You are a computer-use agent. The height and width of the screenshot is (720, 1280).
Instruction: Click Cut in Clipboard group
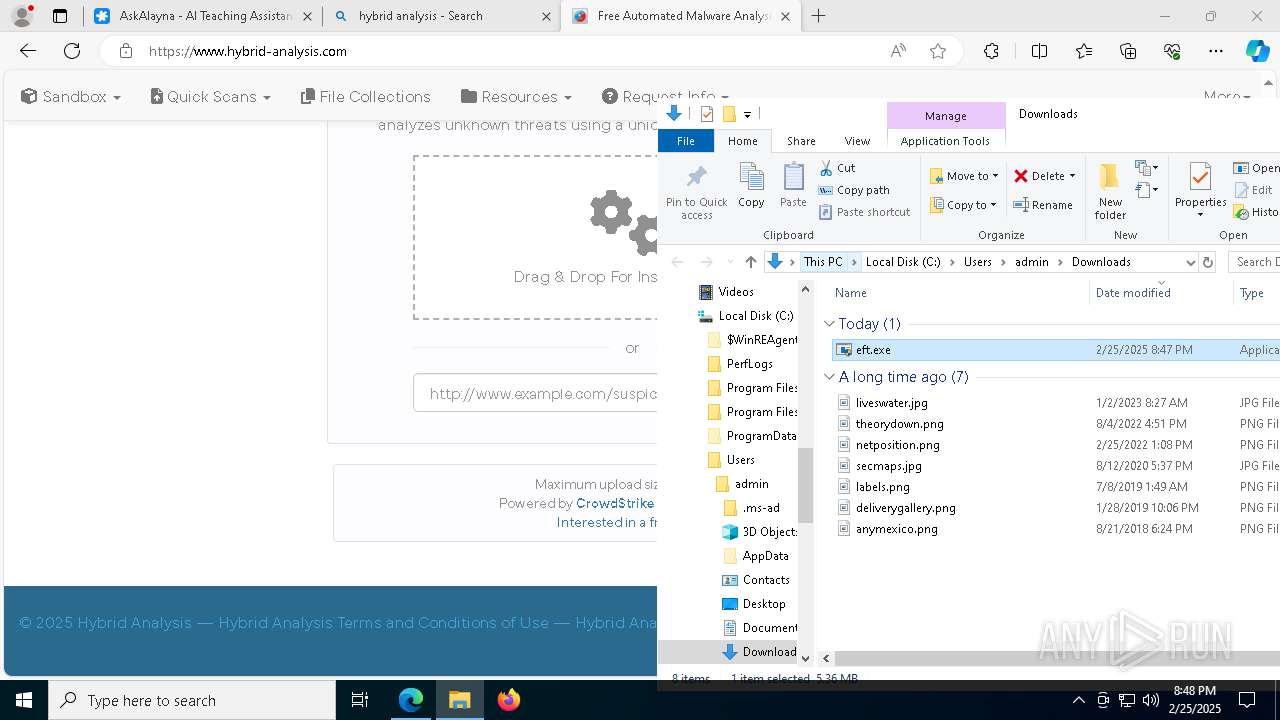pyautogui.click(x=837, y=168)
